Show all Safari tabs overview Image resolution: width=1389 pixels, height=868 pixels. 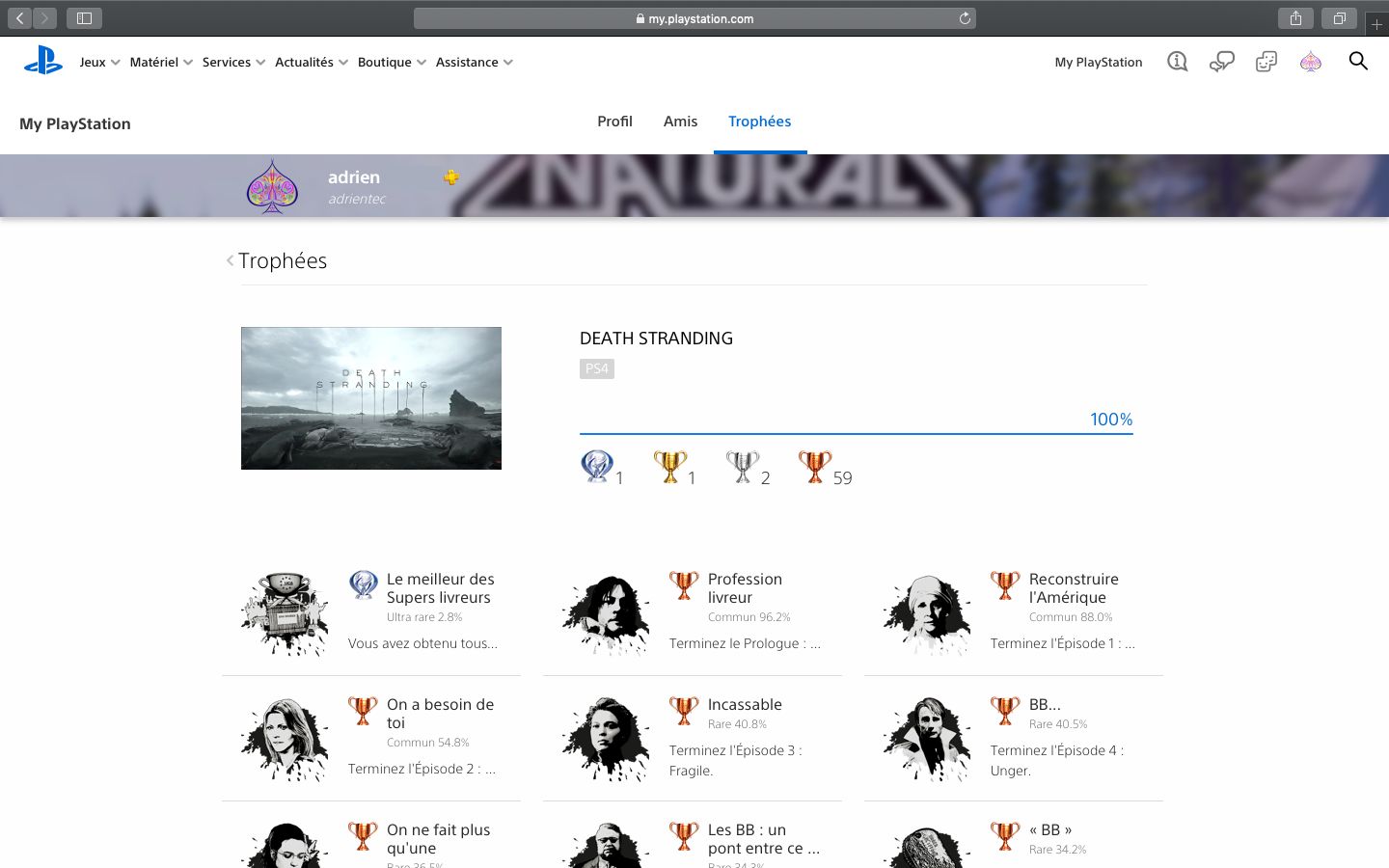(1339, 18)
